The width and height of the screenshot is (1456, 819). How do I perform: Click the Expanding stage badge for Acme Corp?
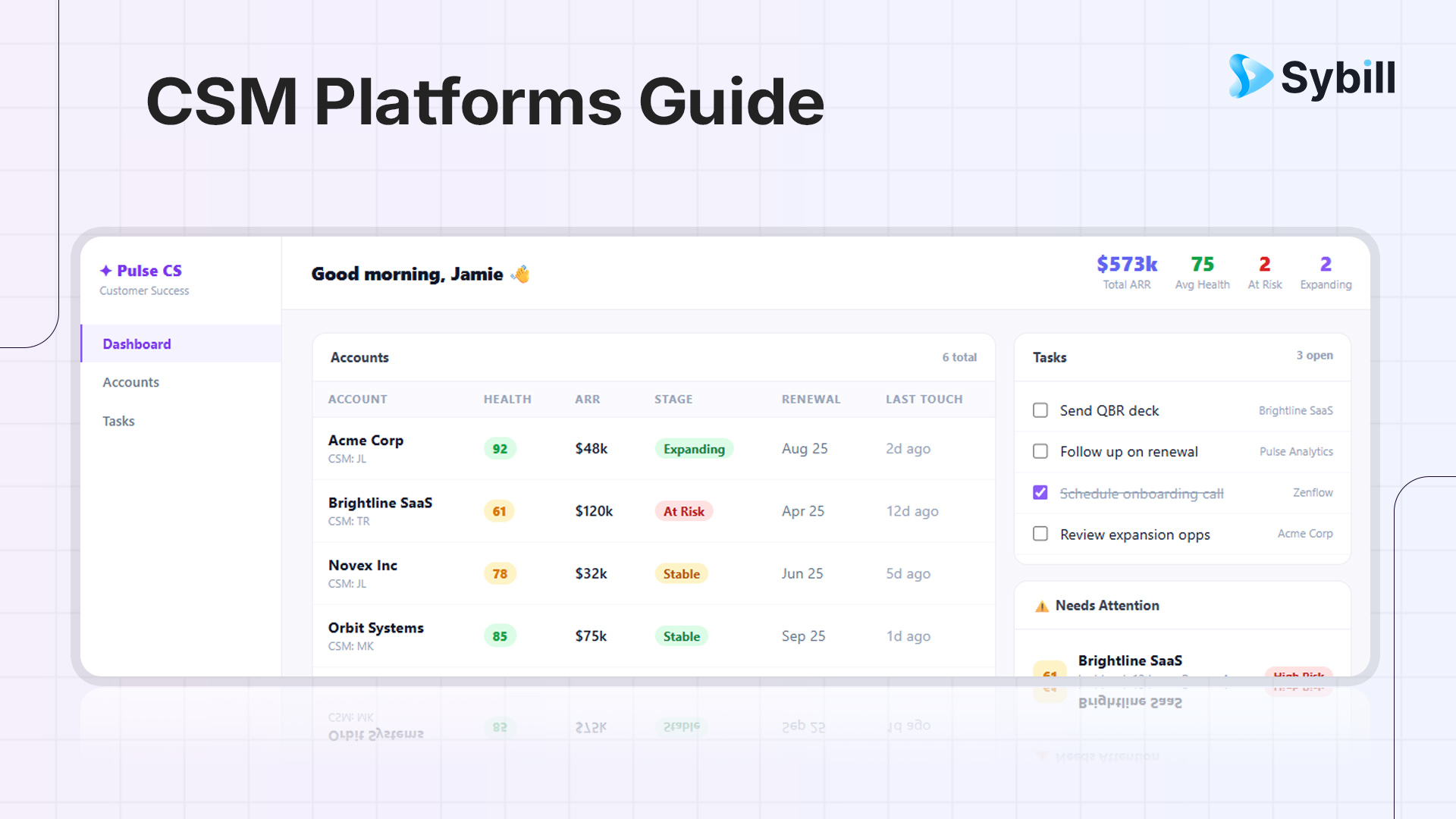click(x=694, y=449)
